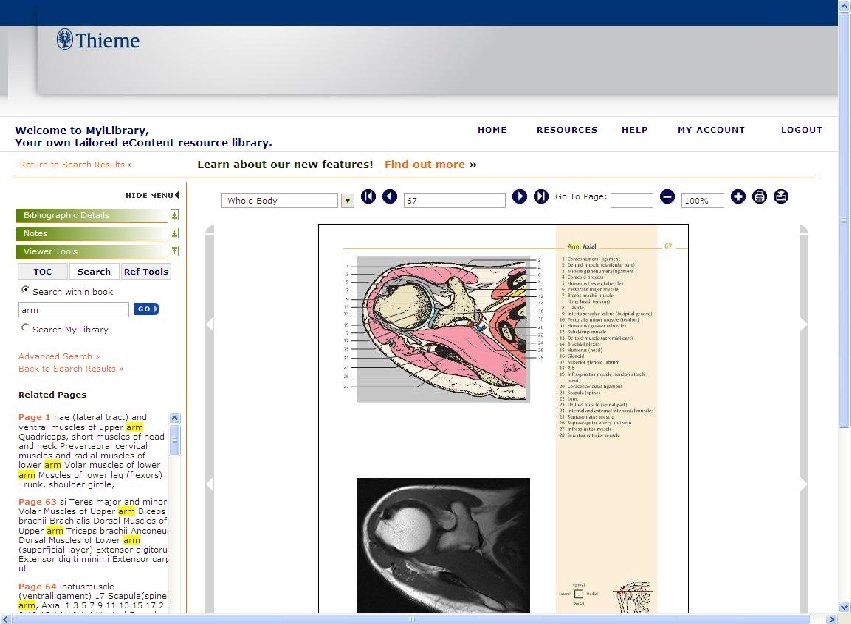The height and width of the screenshot is (624, 851).
Task: Go to the previous page
Action: pyautogui.click(x=389, y=197)
